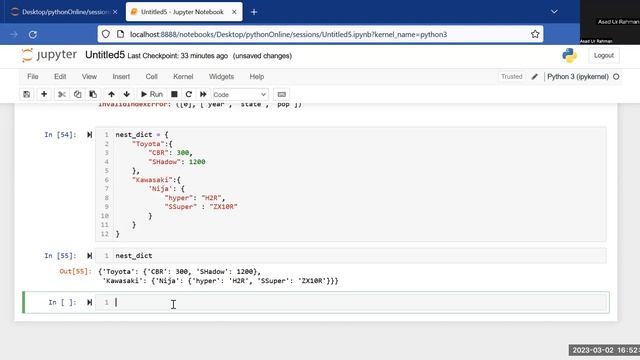
Task: Click the In [54] prompt label
Action: [x=60, y=135]
